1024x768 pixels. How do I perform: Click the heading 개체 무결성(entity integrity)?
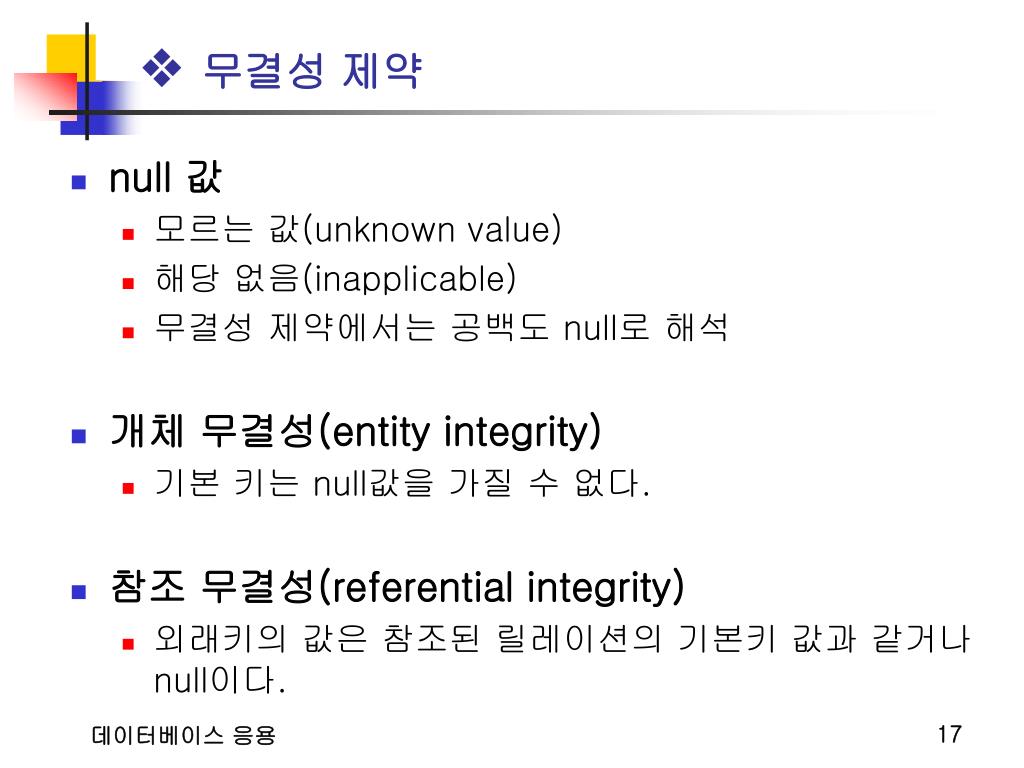click(x=355, y=432)
